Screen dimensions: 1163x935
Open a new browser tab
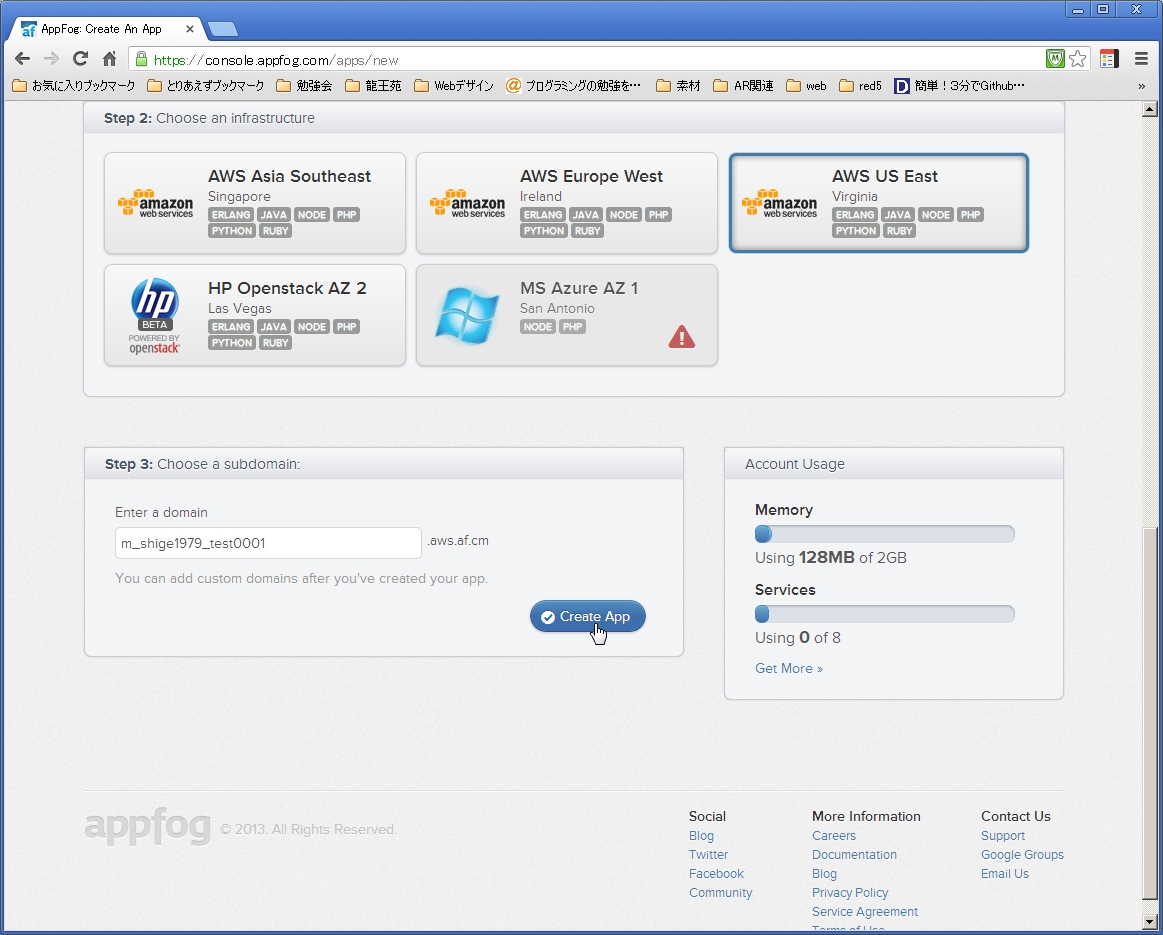tap(223, 30)
